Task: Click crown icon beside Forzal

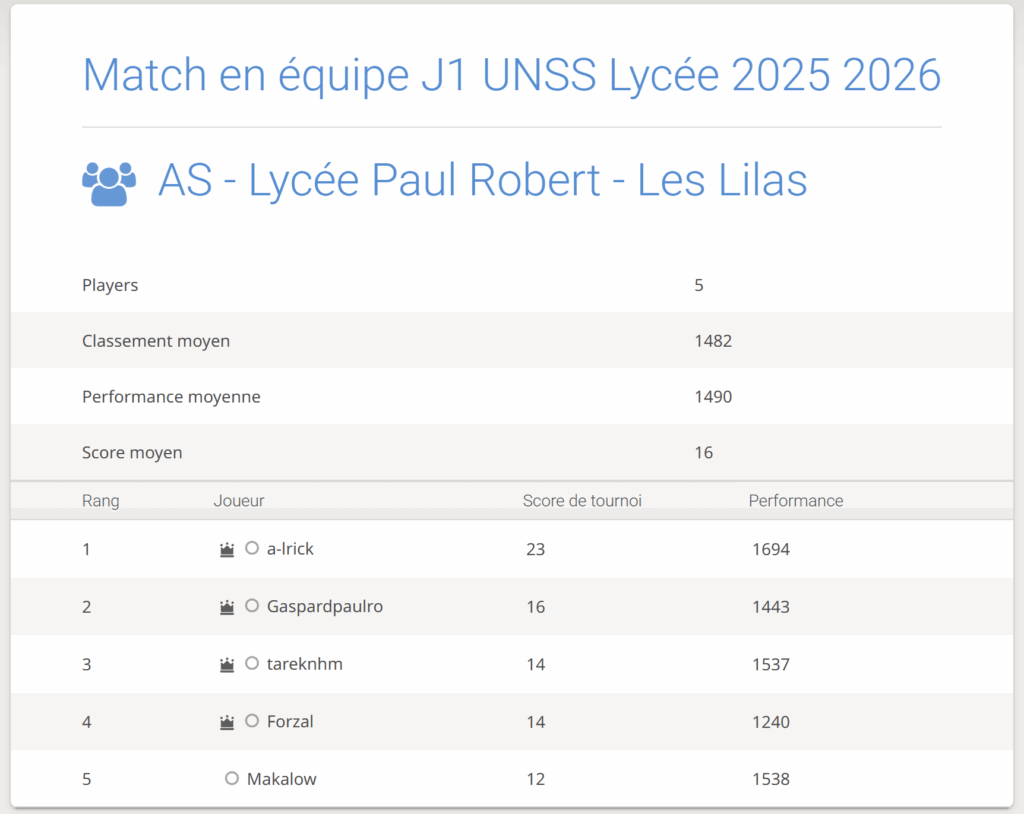Action: tap(227, 722)
